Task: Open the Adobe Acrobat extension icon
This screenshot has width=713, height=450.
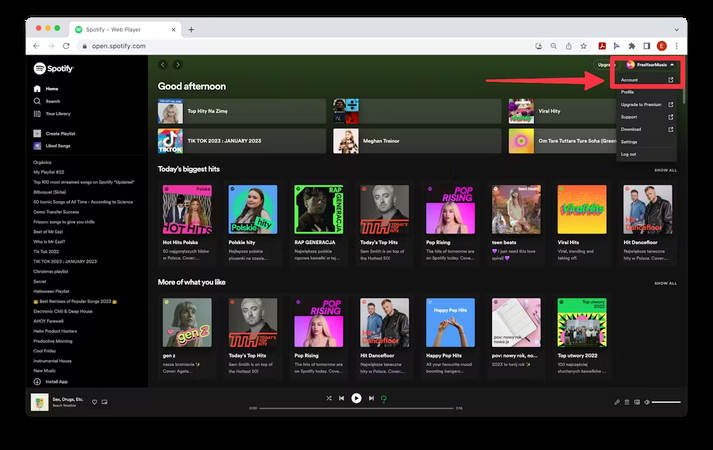Action: tap(602, 46)
